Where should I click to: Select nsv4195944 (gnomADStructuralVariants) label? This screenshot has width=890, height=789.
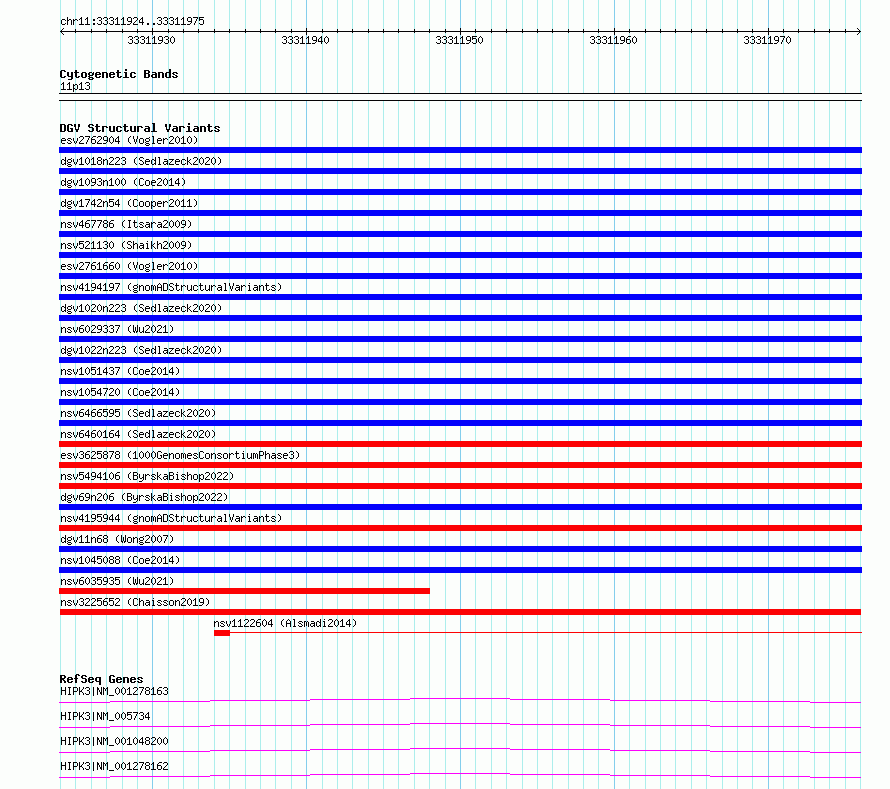point(171,518)
